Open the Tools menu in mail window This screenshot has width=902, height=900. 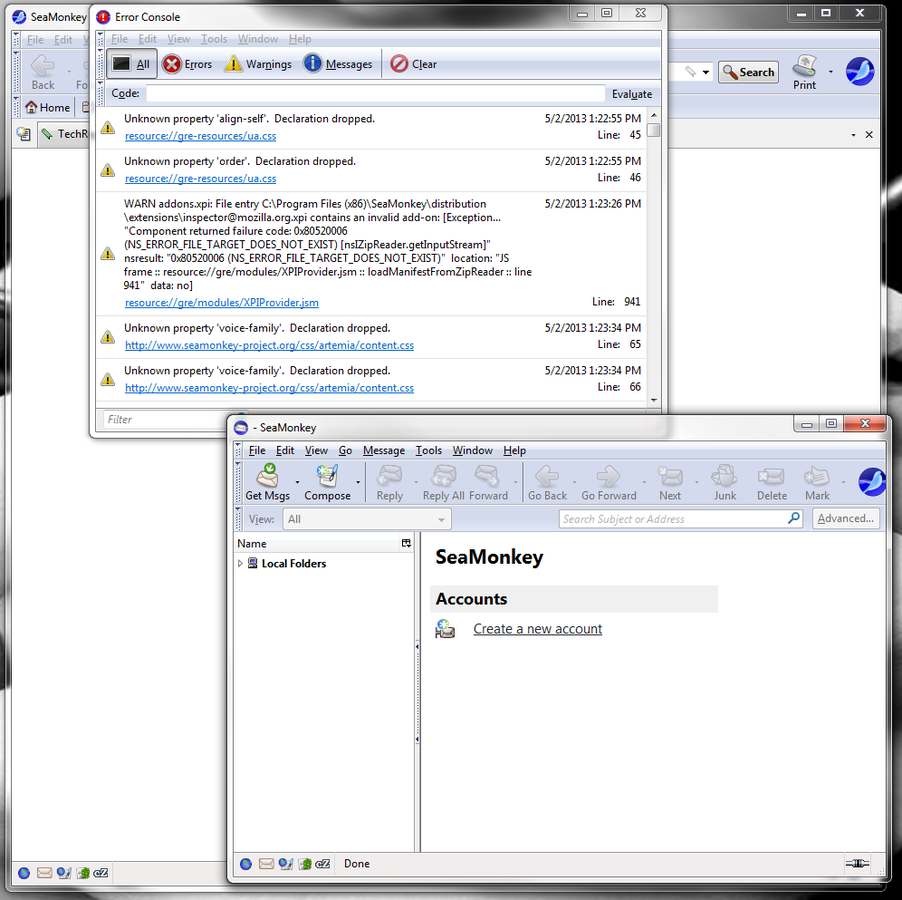click(x=429, y=450)
